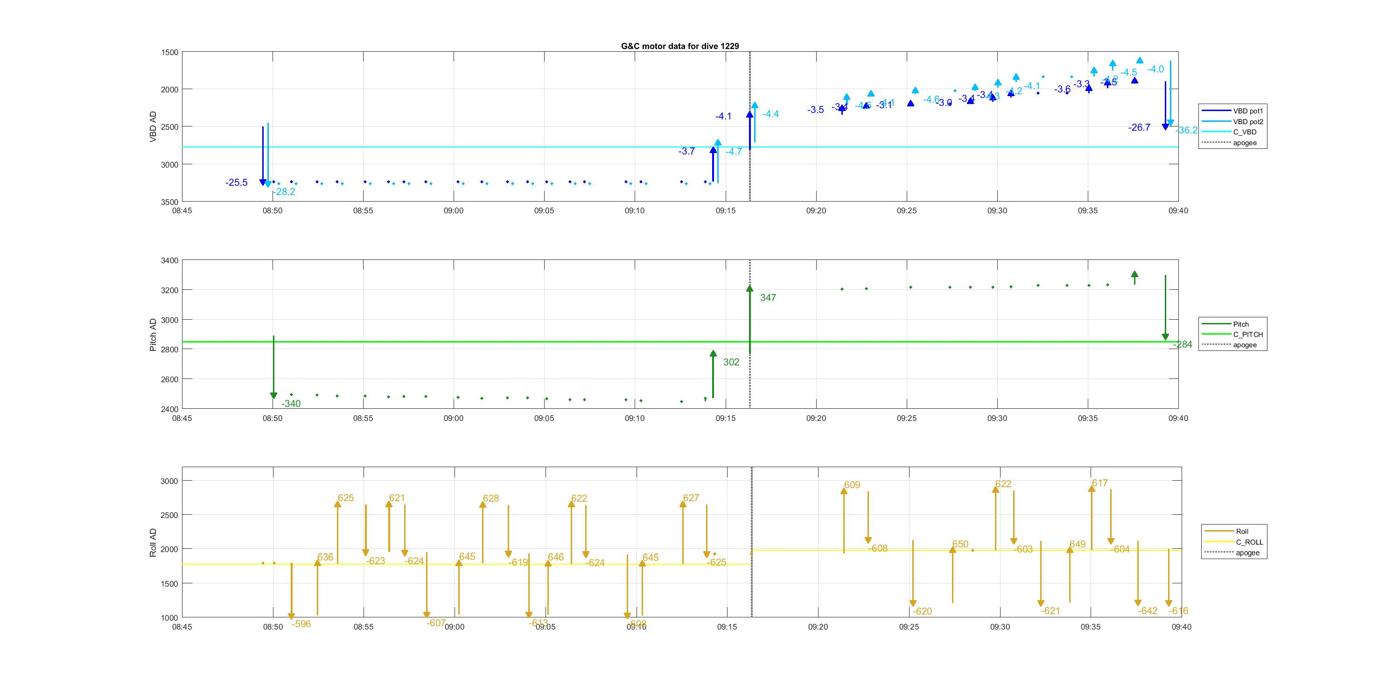
Task: Click the '-623' roll data label
Action: (x=375, y=561)
